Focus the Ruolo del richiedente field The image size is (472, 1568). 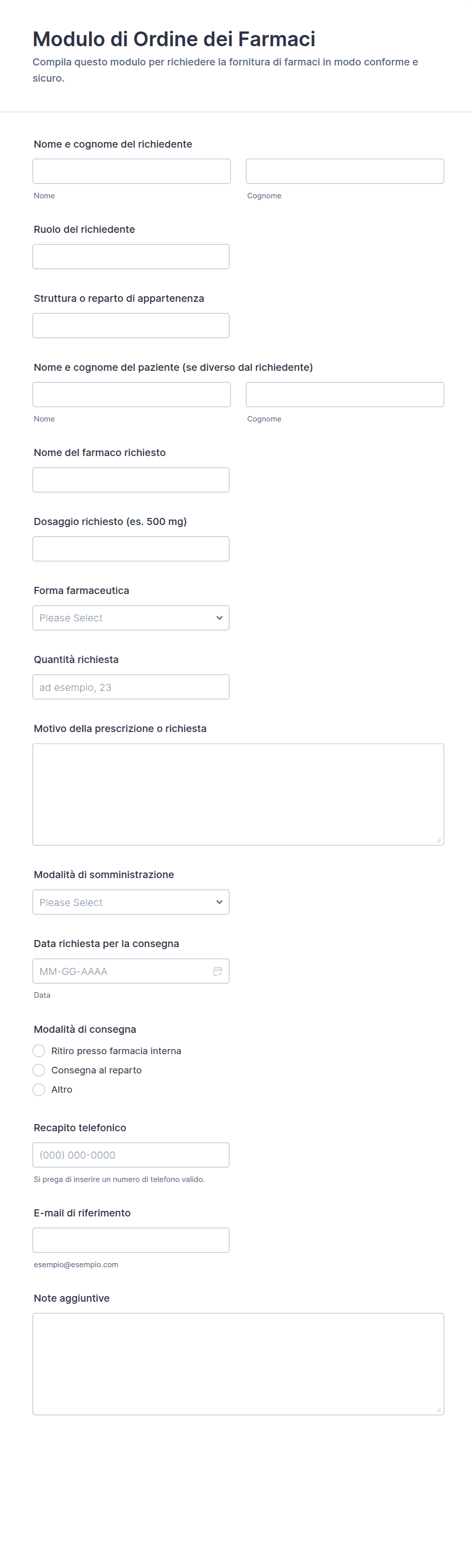click(x=130, y=256)
